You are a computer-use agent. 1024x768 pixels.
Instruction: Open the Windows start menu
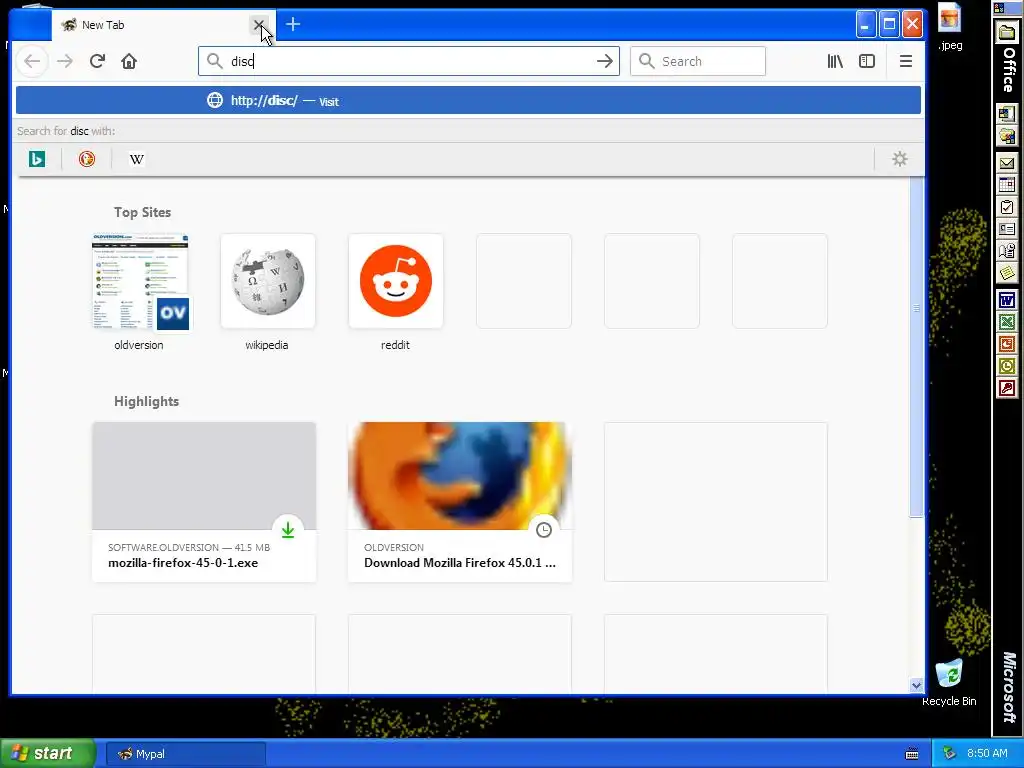click(47, 754)
